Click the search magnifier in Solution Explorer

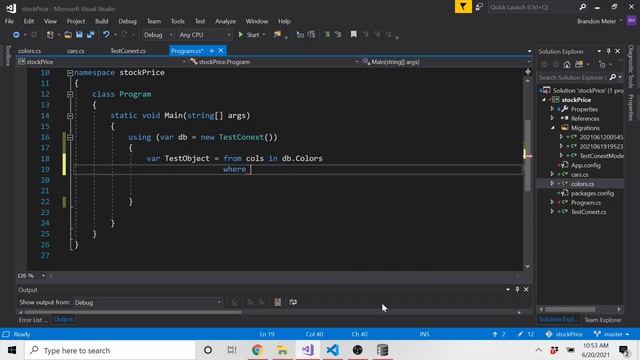[613, 77]
